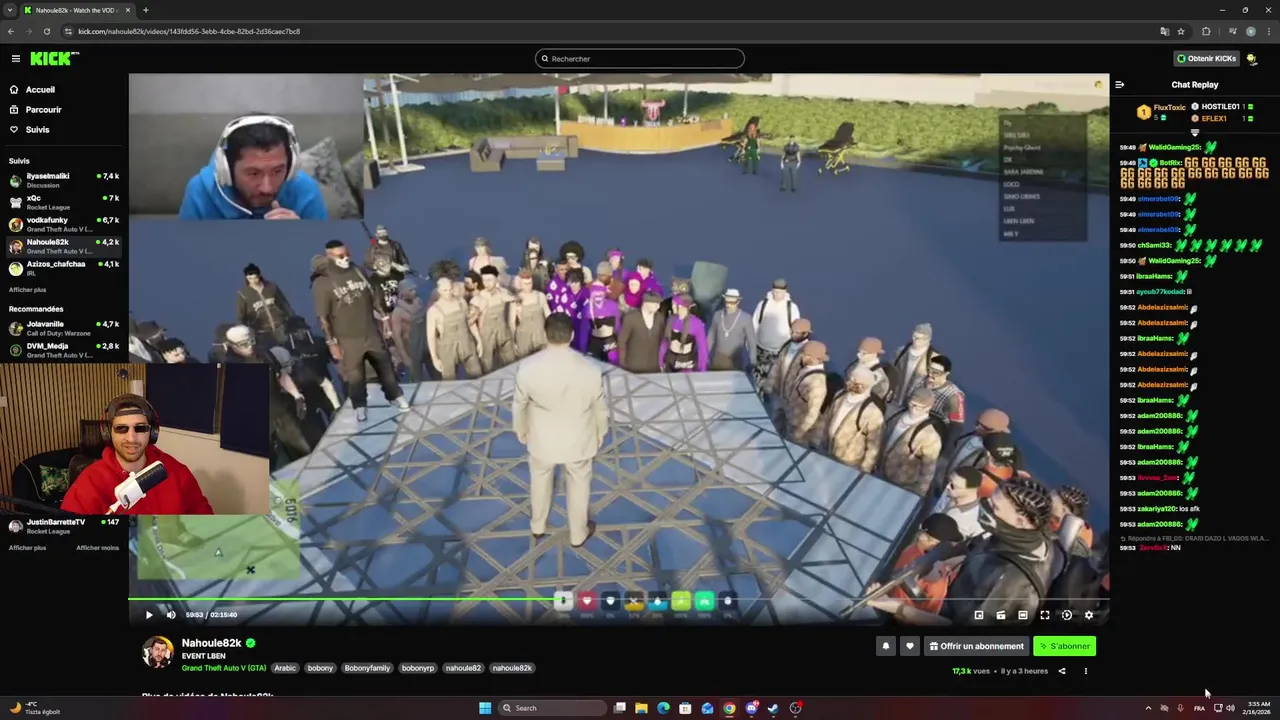Open Nahoule82k channel name link
Image resolution: width=1280 pixels, height=720 pixels.
[211, 643]
